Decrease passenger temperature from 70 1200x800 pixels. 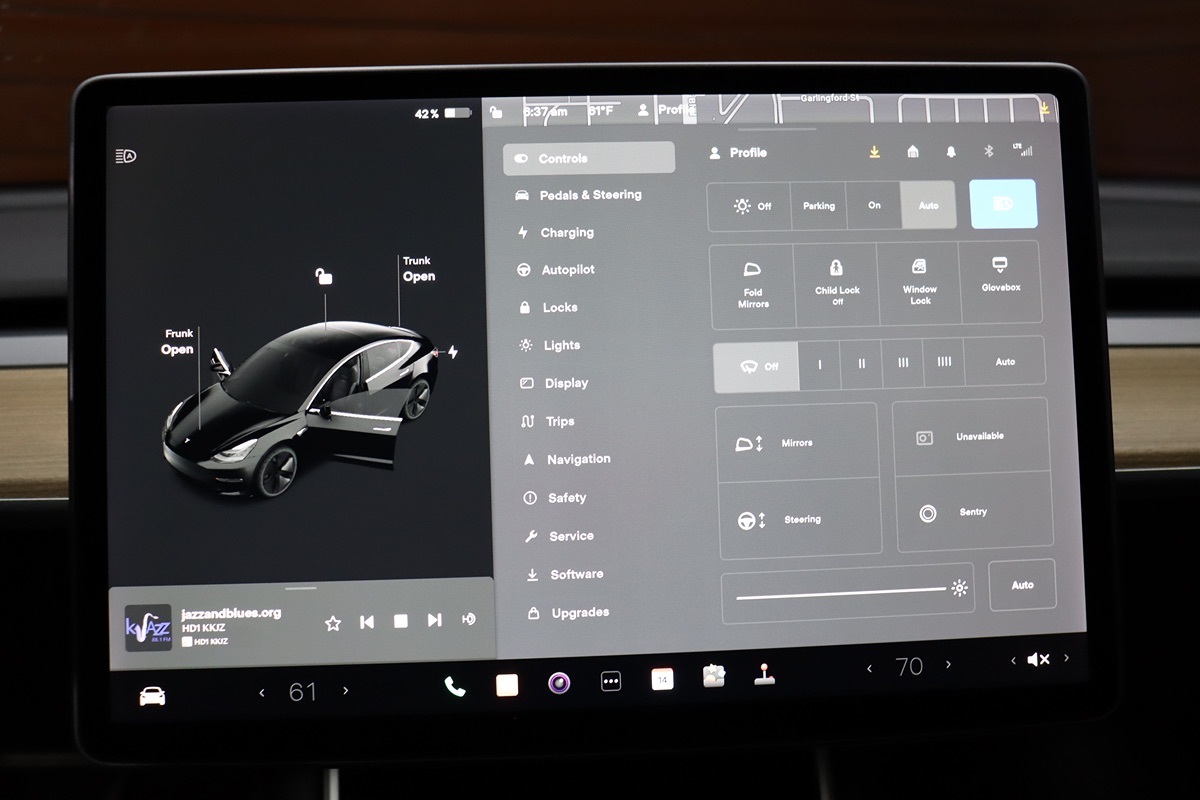869,668
